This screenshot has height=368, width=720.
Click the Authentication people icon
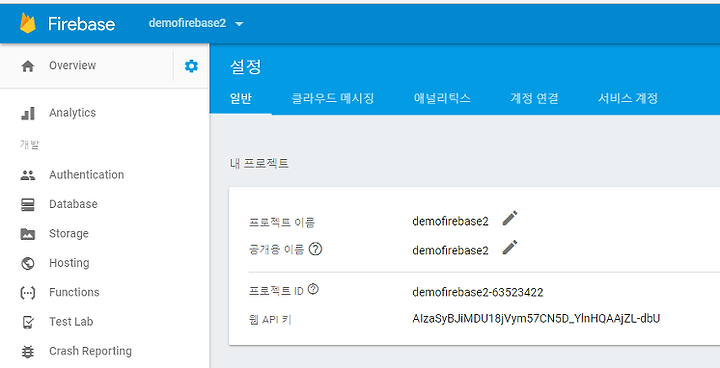pos(28,175)
